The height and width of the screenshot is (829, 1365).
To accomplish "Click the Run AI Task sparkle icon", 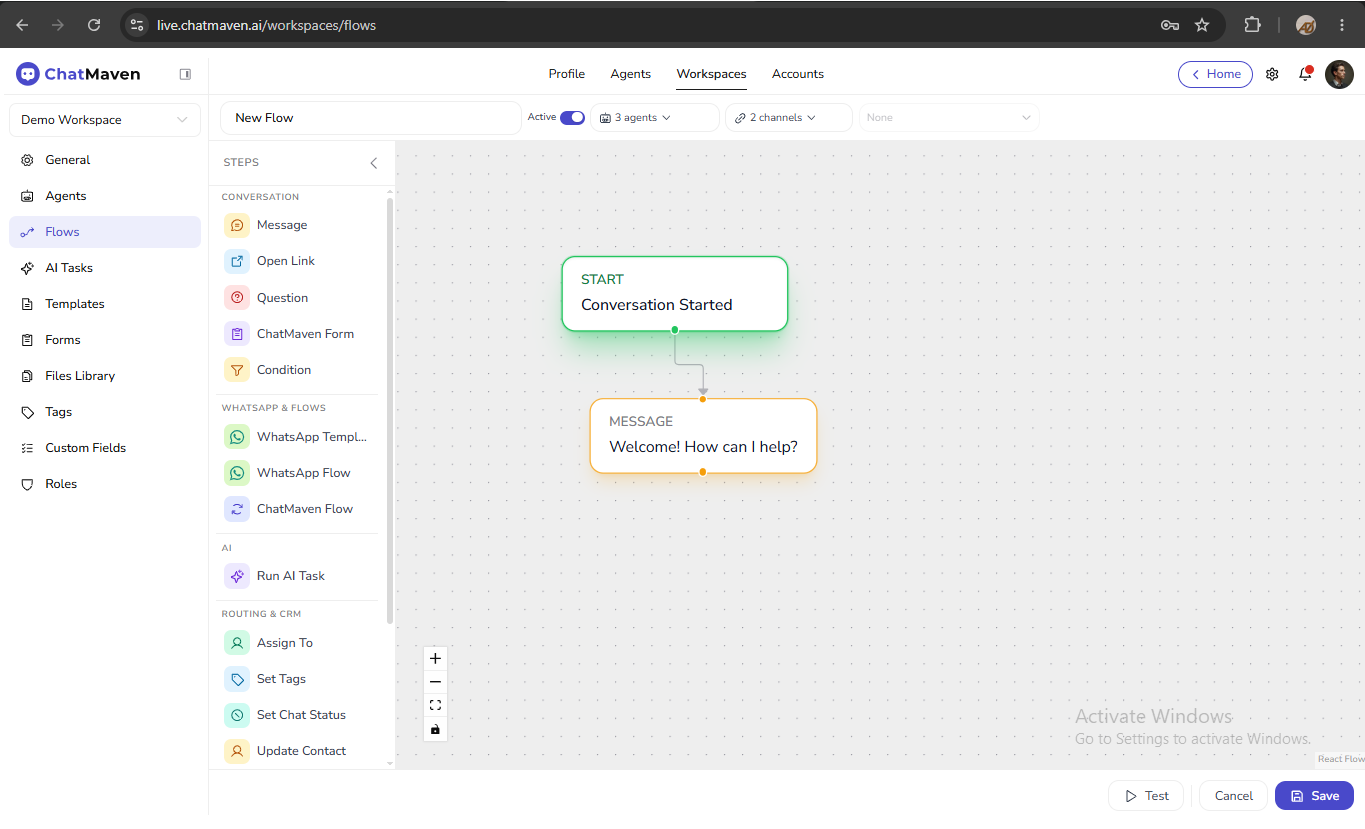I will click(237, 576).
